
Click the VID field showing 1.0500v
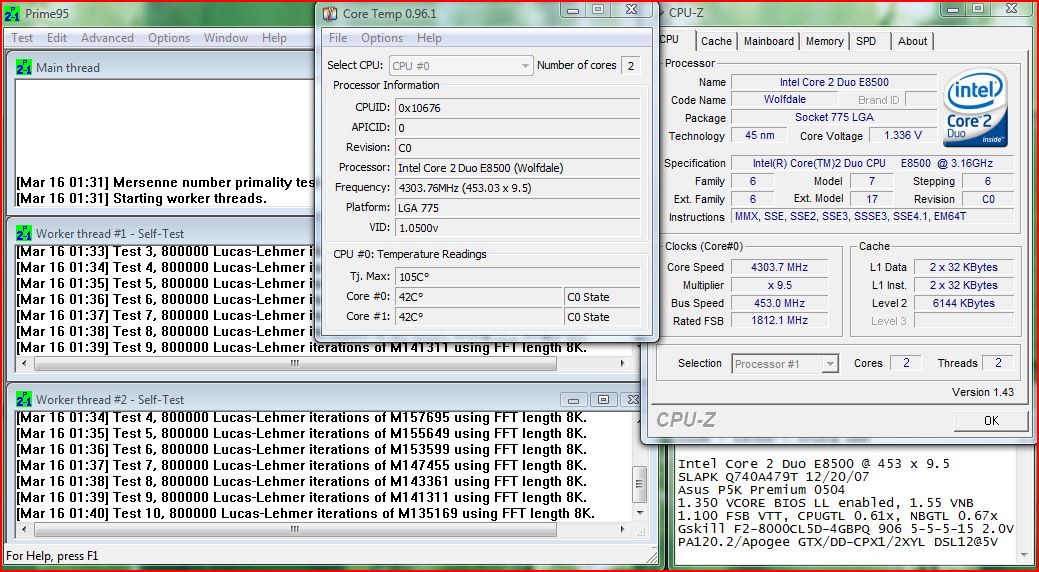[518, 227]
